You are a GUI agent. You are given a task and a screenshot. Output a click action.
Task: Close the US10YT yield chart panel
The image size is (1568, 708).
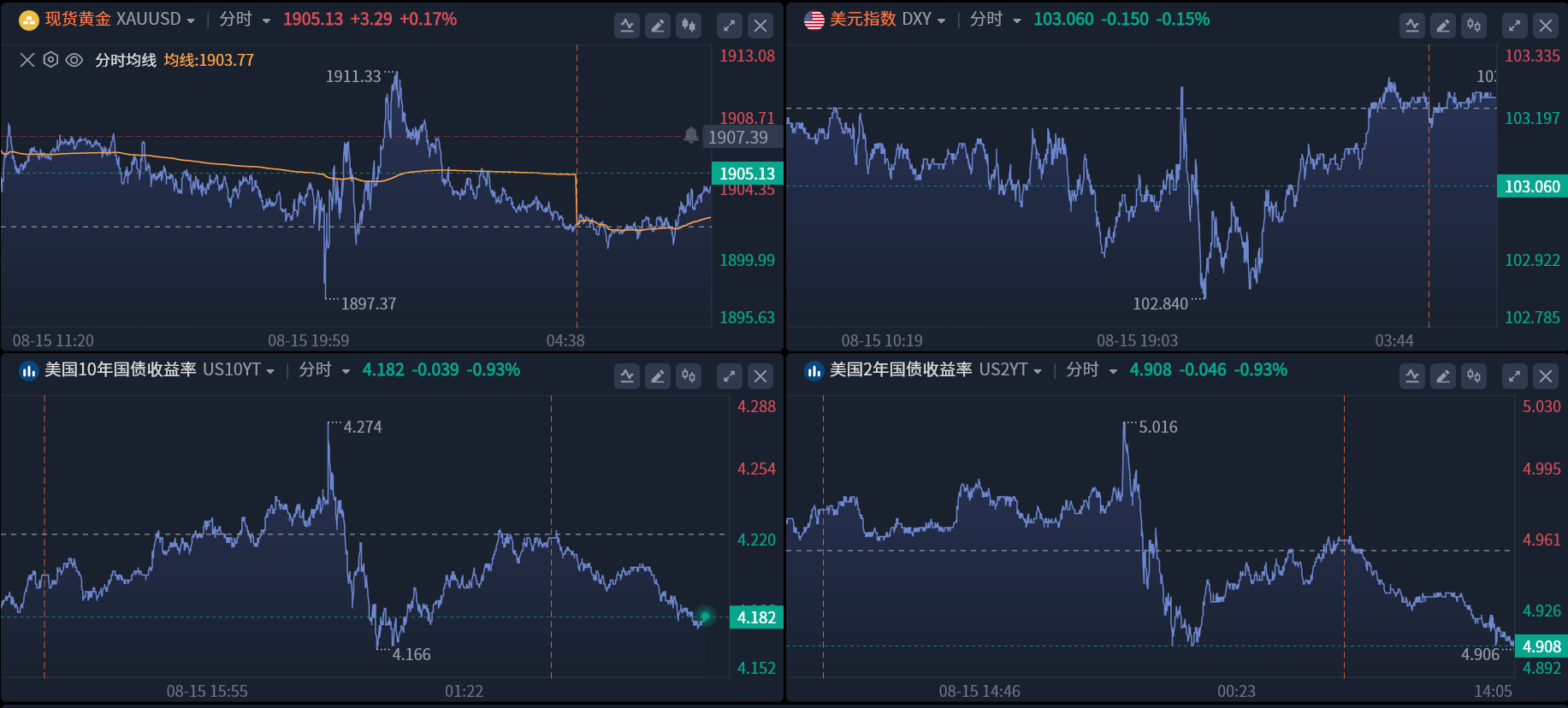pyautogui.click(x=760, y=376)
